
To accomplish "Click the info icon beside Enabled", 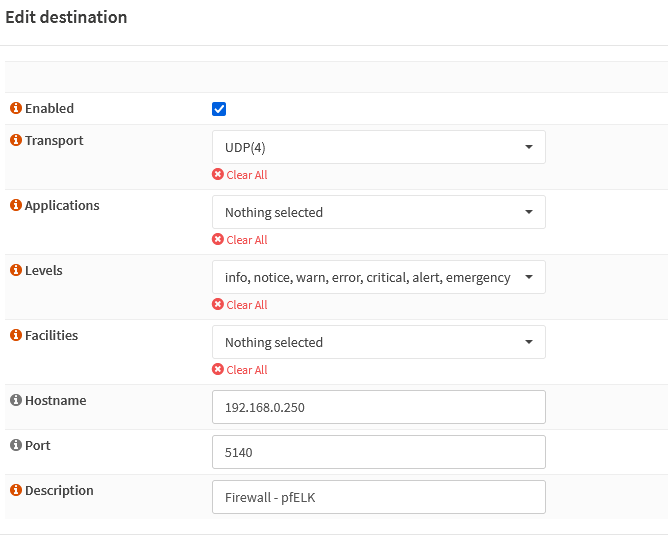I will pyautogui.click(x=16, y=108).
